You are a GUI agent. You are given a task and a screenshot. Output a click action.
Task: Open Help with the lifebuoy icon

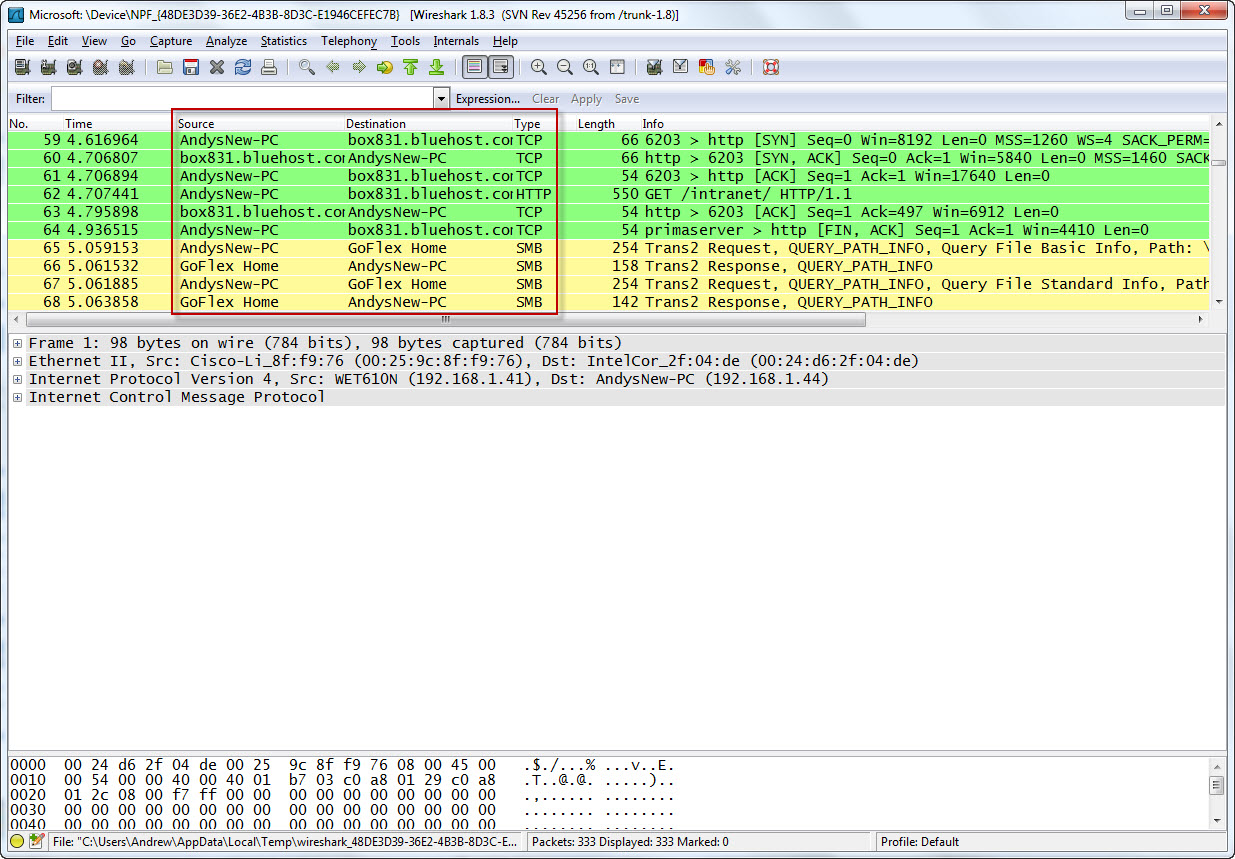[771, 68]
